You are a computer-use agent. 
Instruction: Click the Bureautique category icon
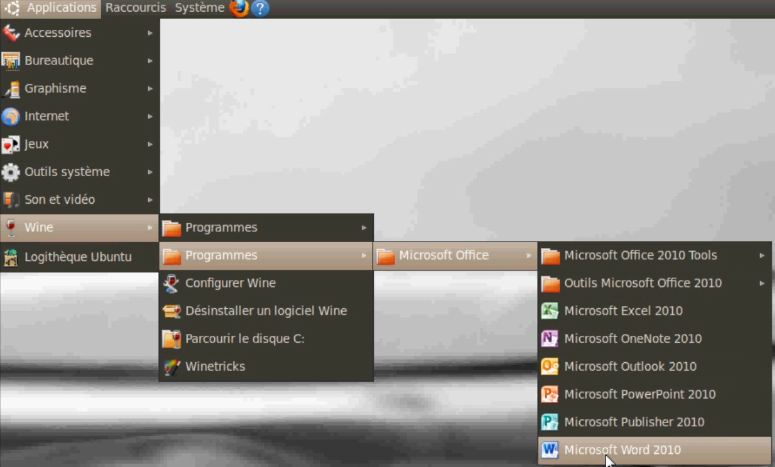(10, 61)
